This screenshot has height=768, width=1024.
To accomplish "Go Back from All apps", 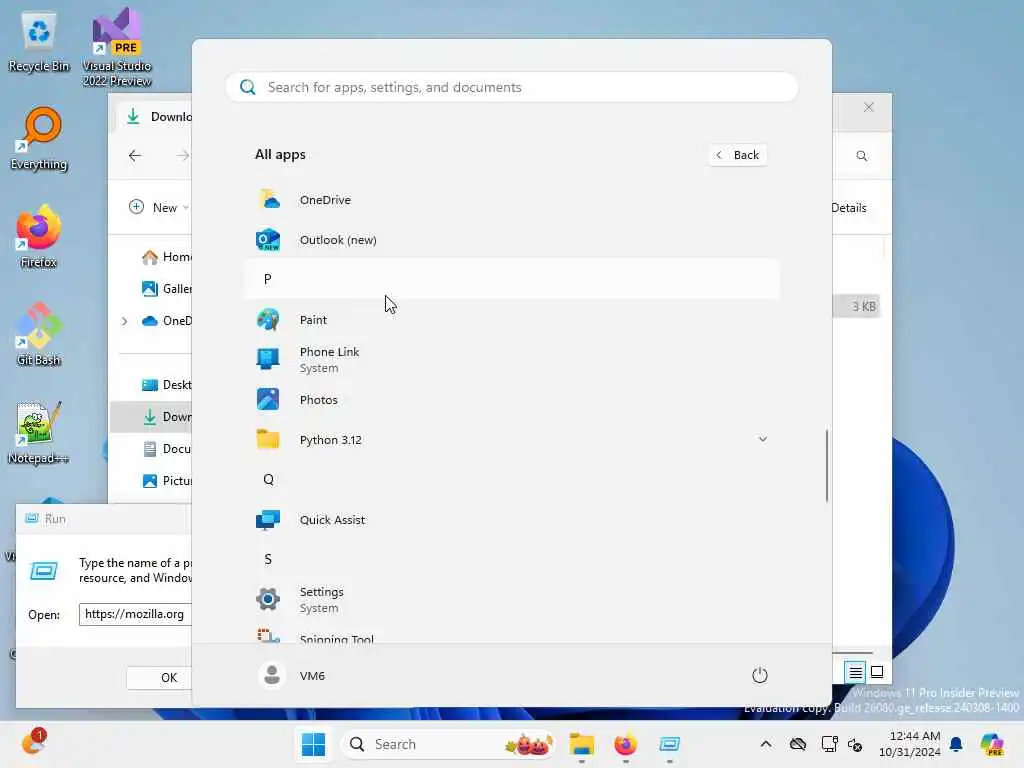I will 738,155.
